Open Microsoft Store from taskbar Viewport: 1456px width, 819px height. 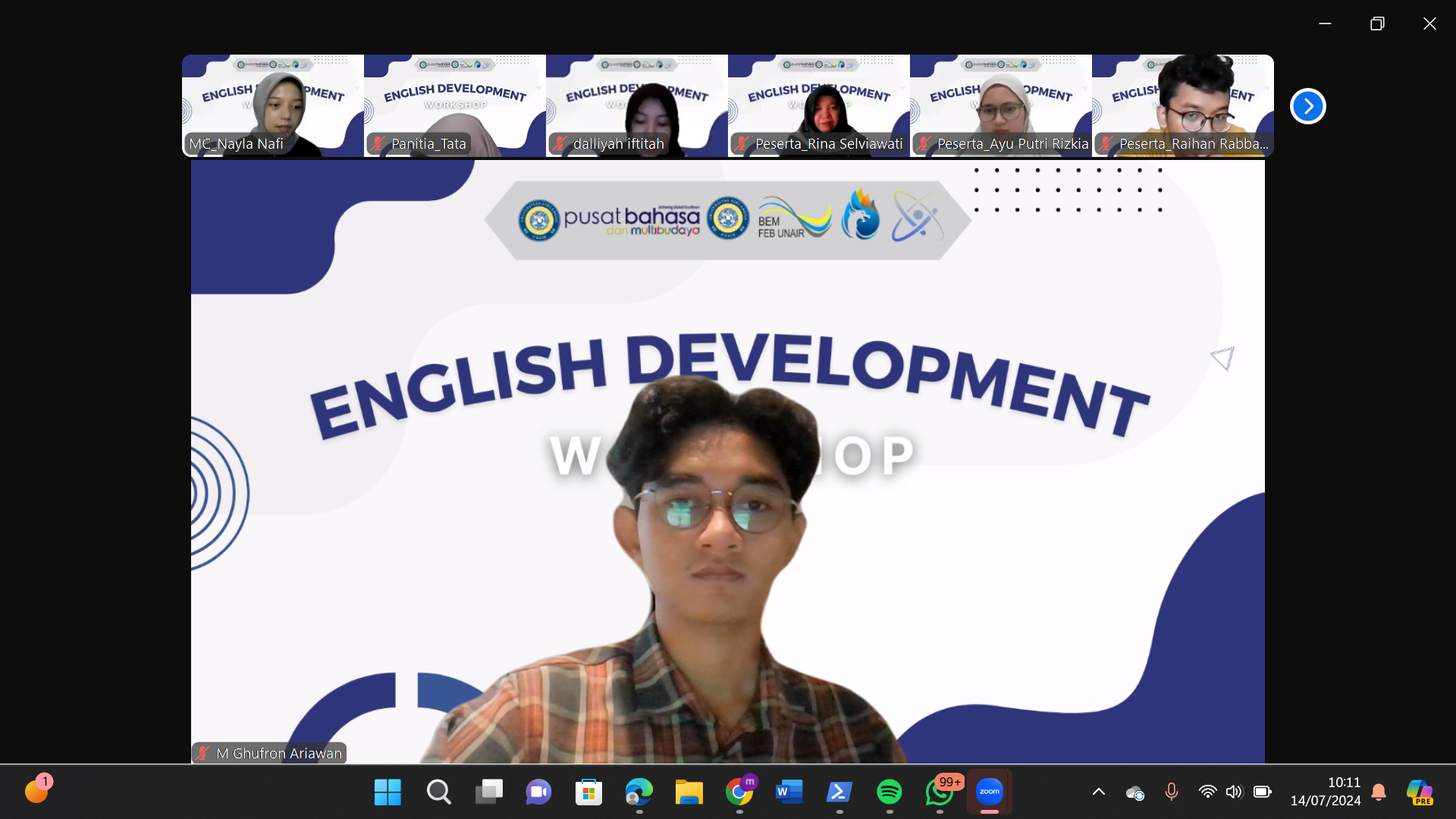(x=588, y=792)
